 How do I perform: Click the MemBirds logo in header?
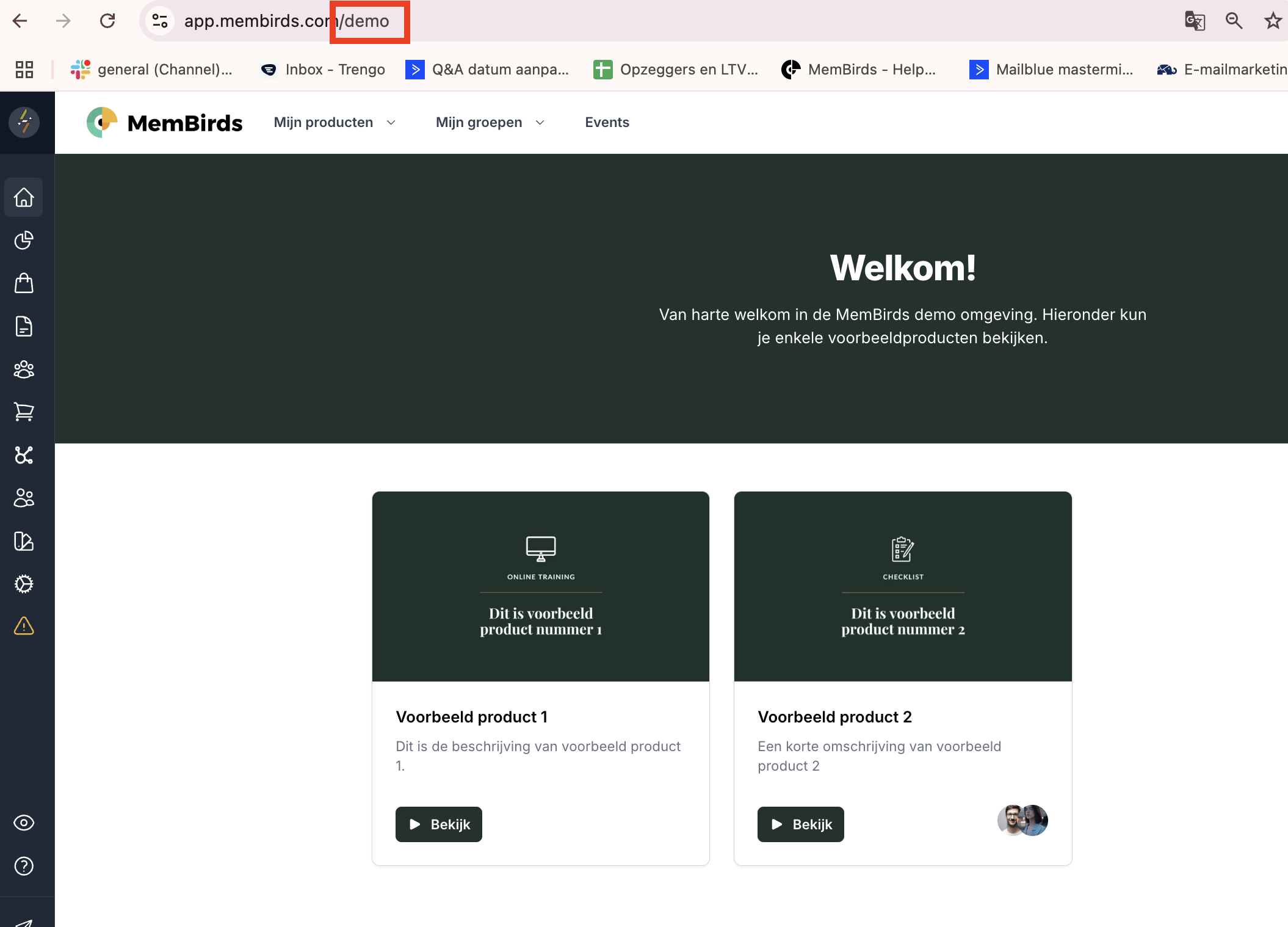tap(165, 122)
